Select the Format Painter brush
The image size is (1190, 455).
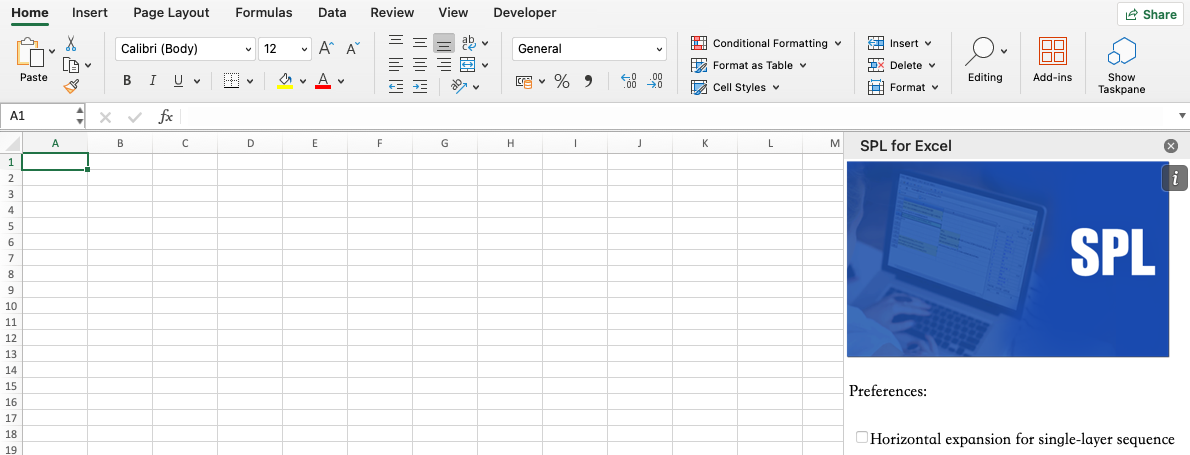tap(71, 86)
